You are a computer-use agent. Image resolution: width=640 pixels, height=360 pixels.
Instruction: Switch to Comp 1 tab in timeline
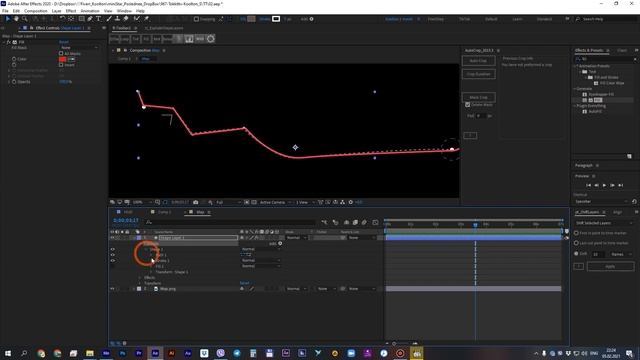pos(164,212)
